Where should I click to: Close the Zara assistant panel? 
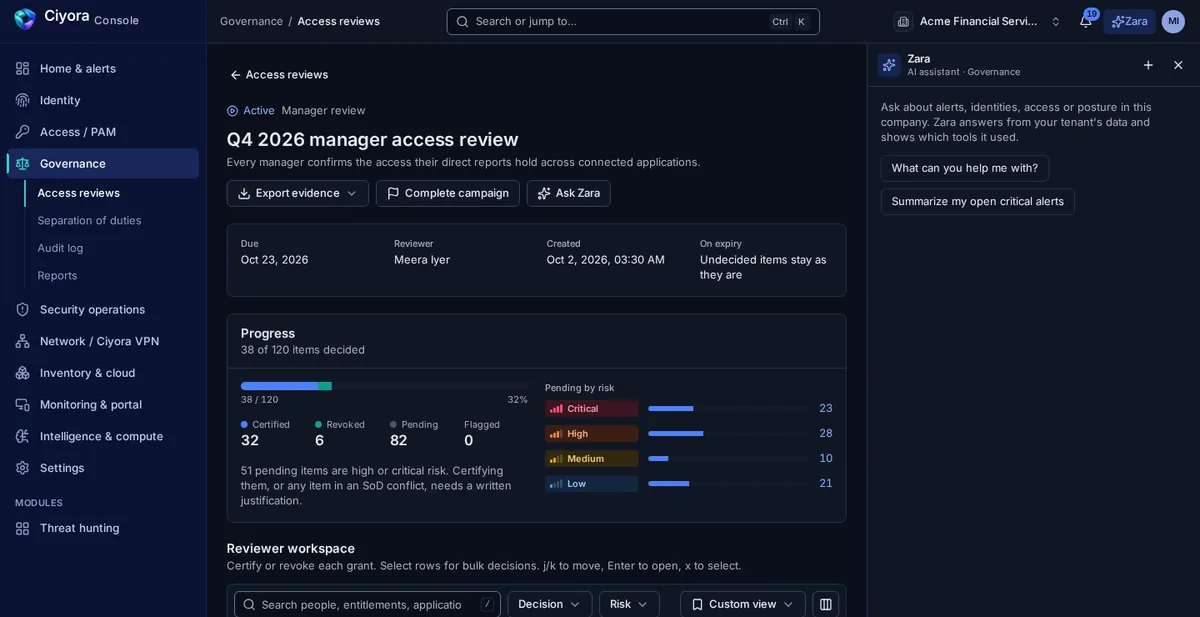pyautogui.click(x=1178, y=65)
